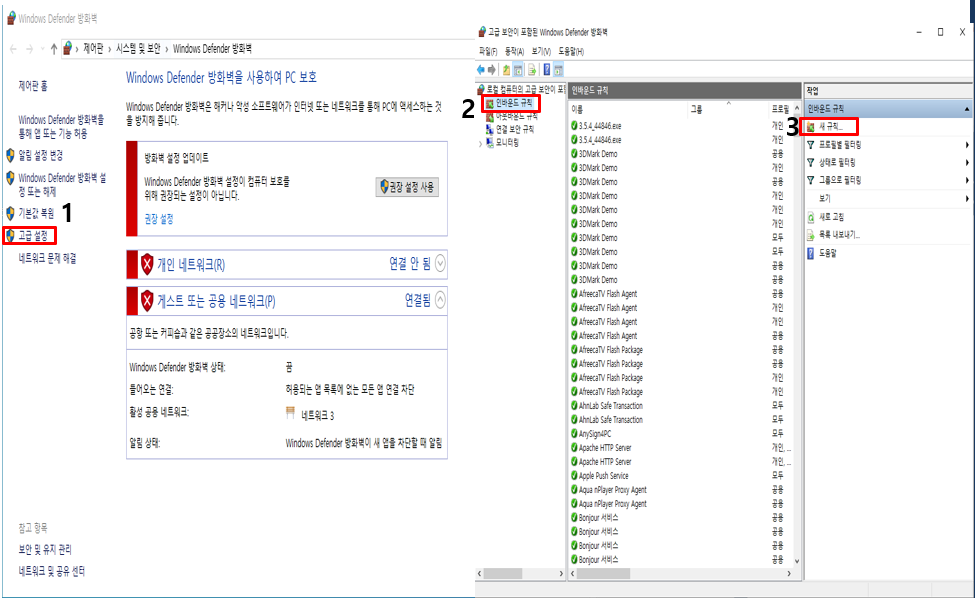Click the export list toolbar icon
The image size is (975, 598).
click(x=532, y=70)
